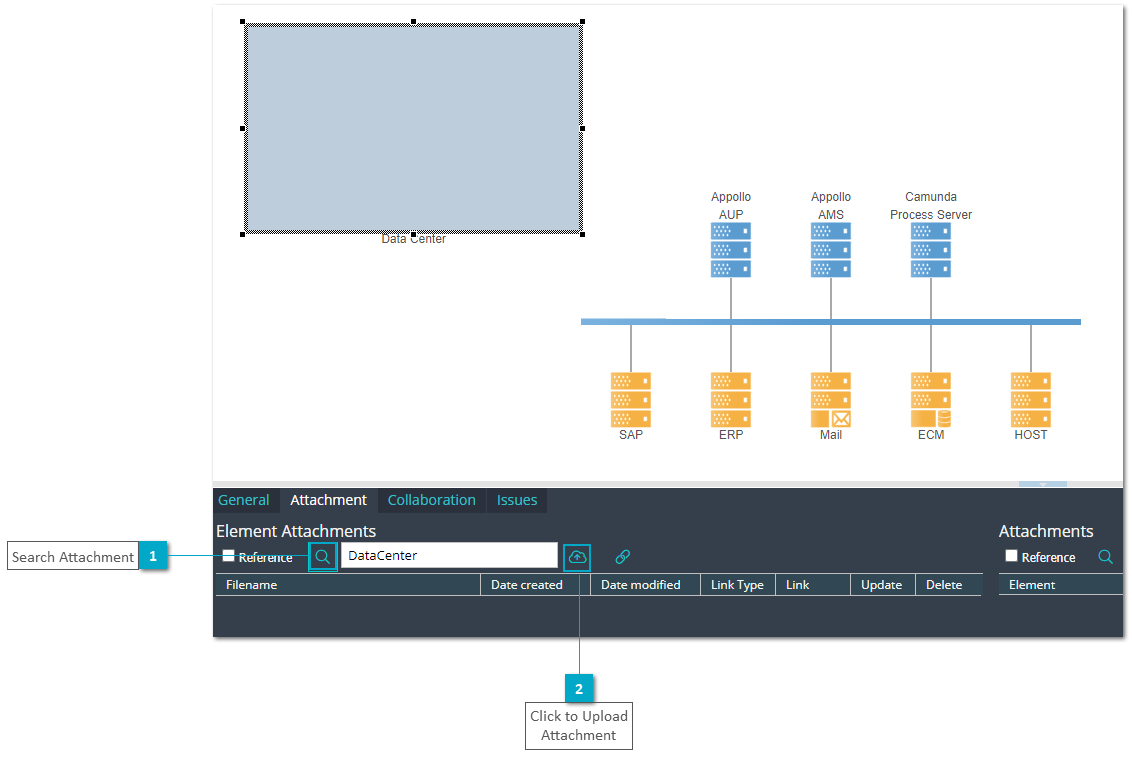
Task: Switch to the General tab
Action: pyautogui.click(x=243, y=500)
